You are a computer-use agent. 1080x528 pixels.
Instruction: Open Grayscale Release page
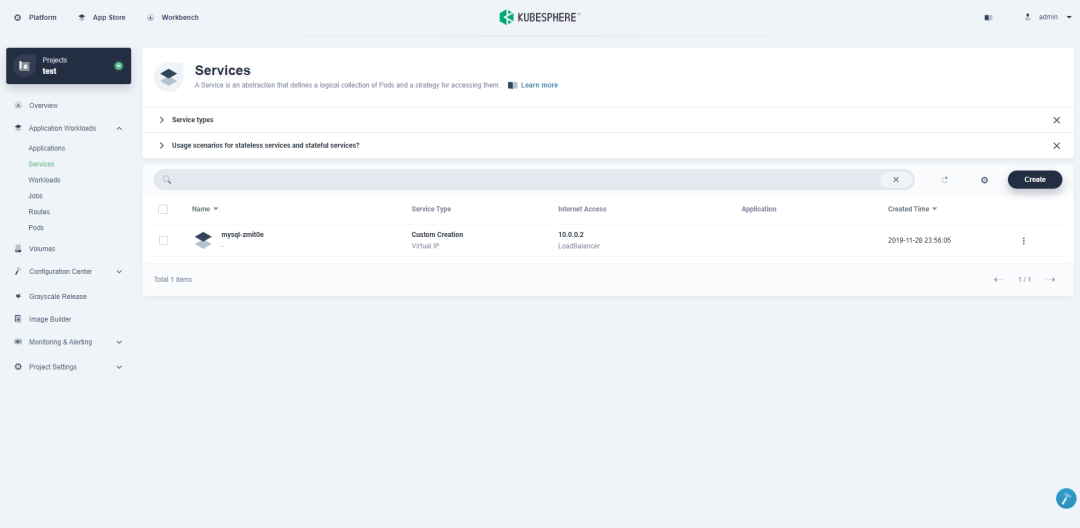coord(58,296)
